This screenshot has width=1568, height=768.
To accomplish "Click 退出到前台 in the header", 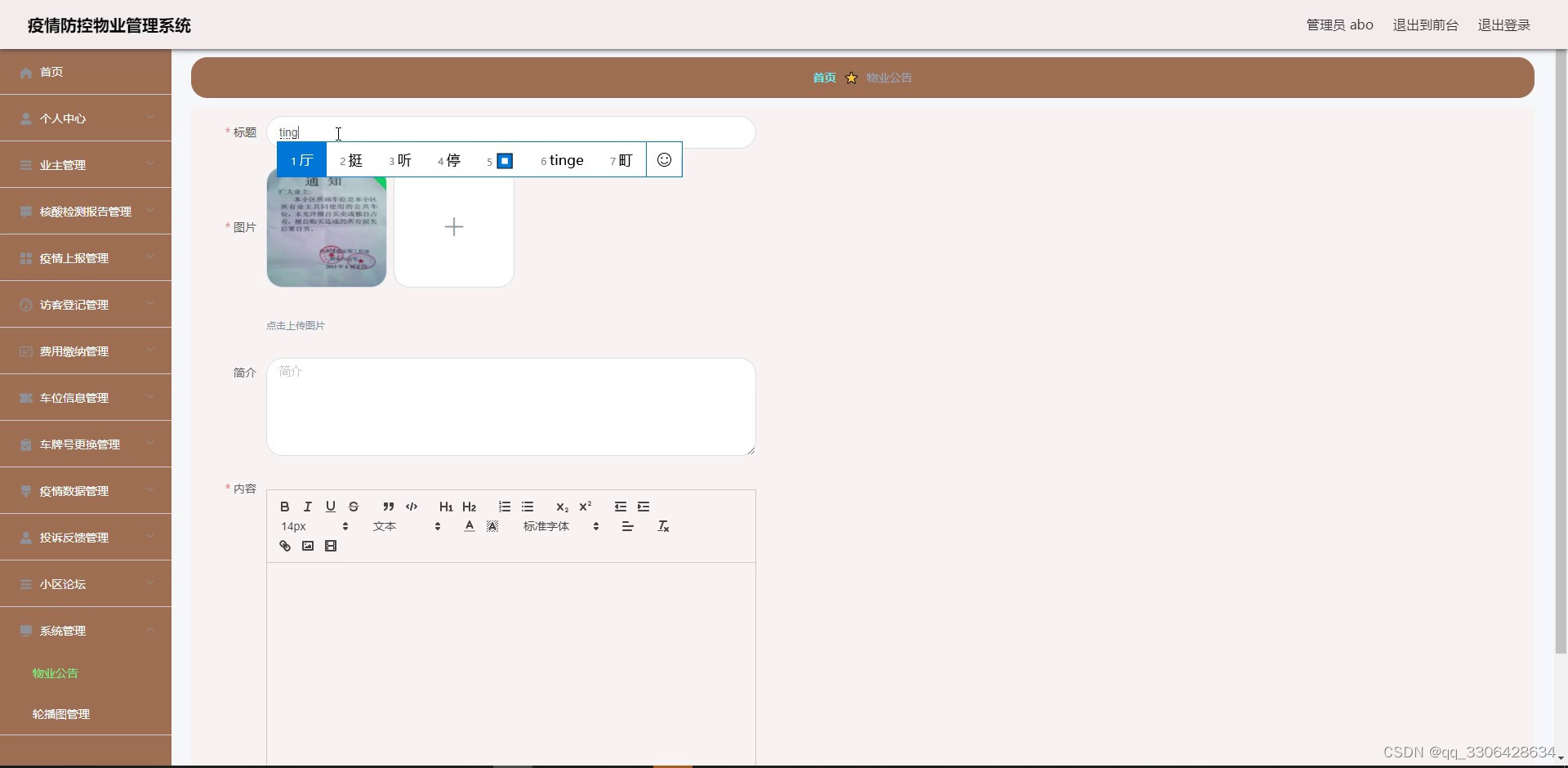I will [x=1425, y=25].
